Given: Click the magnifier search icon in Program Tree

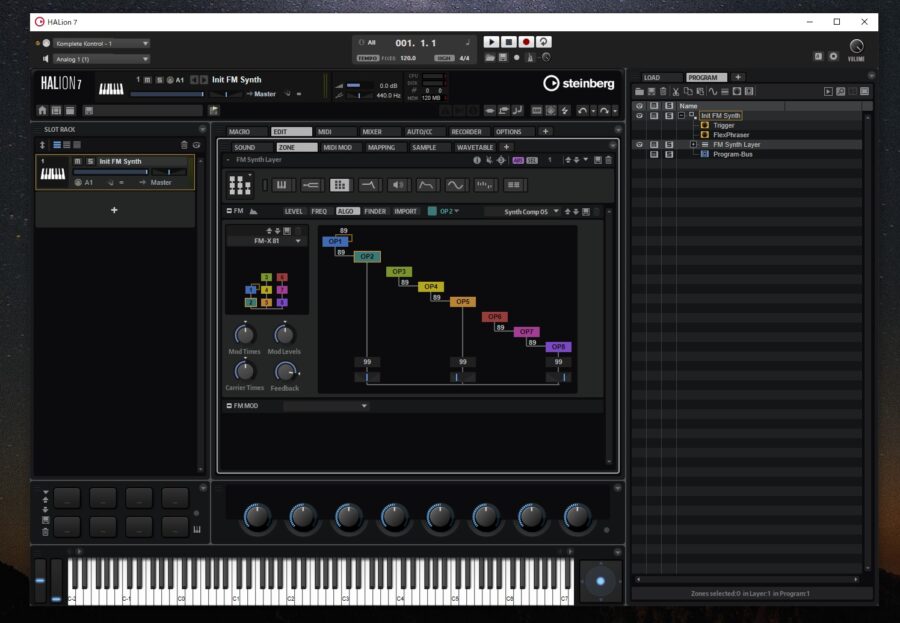Looking at the screenshot, I should tap(840, 92).
